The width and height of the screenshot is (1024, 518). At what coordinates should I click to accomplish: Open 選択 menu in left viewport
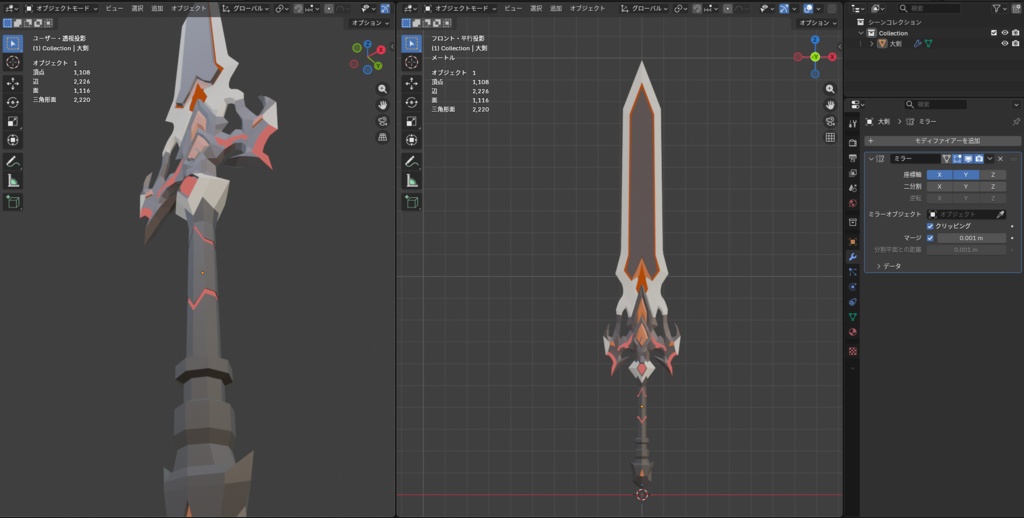coord(137,8)
